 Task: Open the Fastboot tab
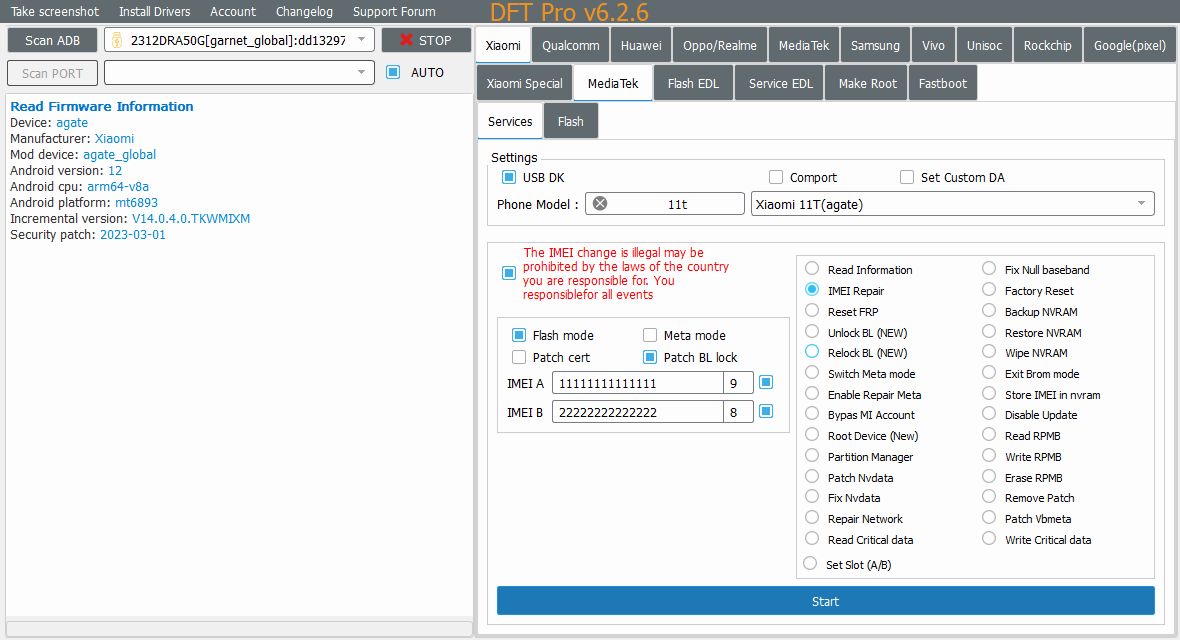coord(943,83)
